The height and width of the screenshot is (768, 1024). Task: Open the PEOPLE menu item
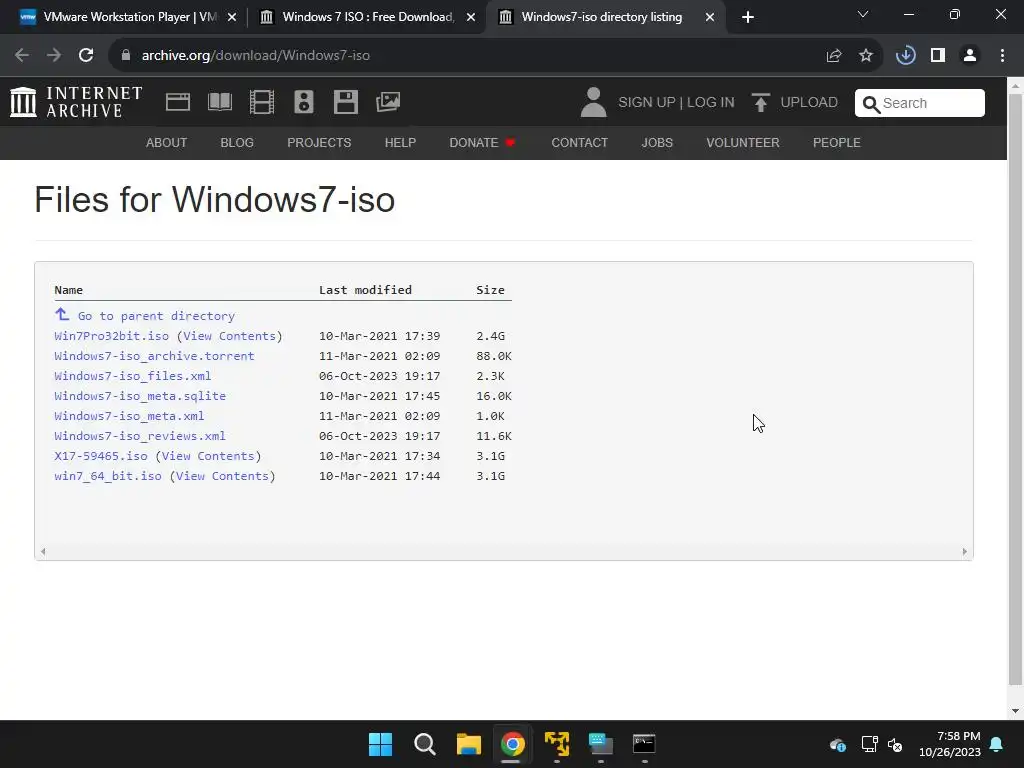coord(837,142)
